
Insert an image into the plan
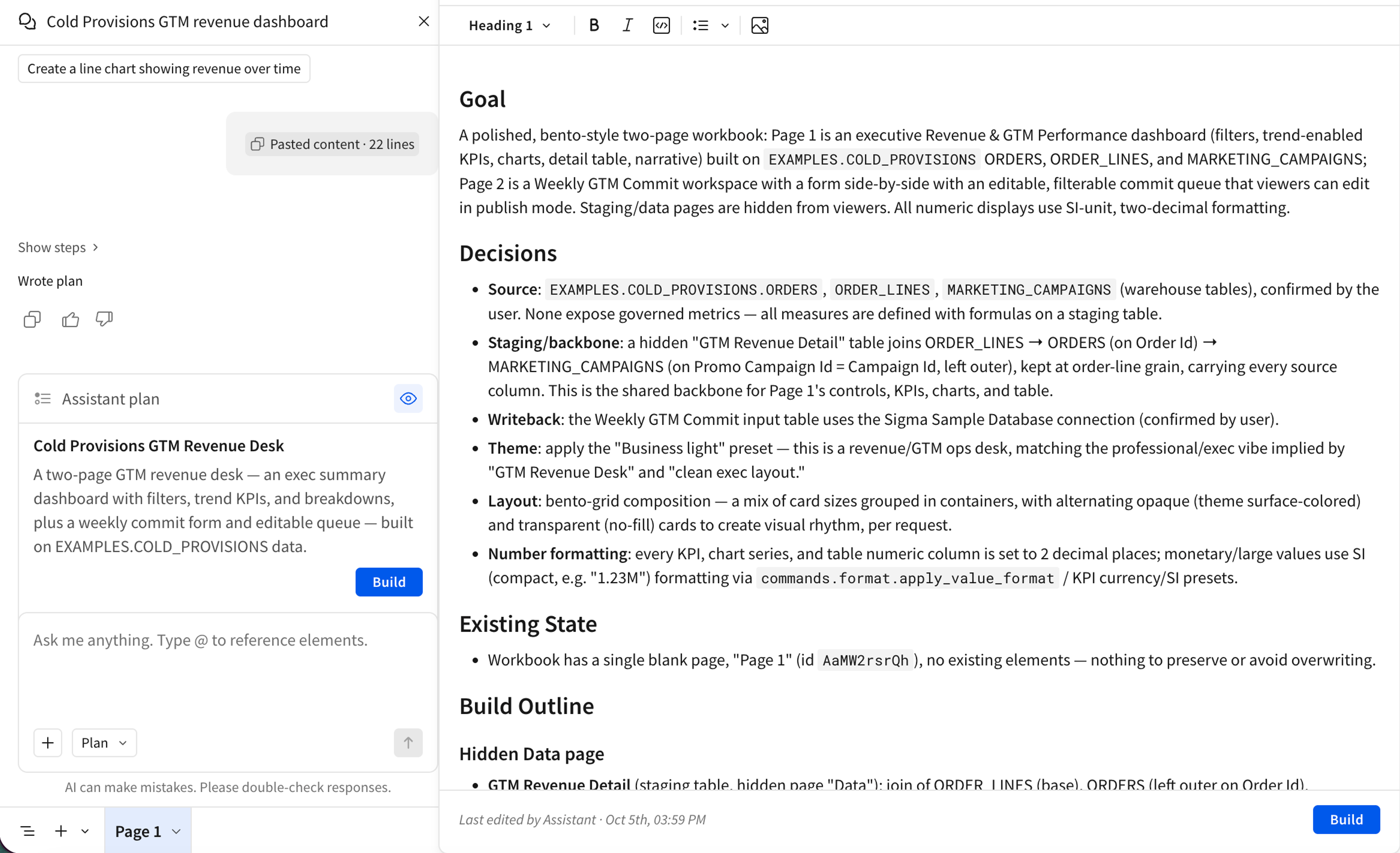(x=760, y=26)
